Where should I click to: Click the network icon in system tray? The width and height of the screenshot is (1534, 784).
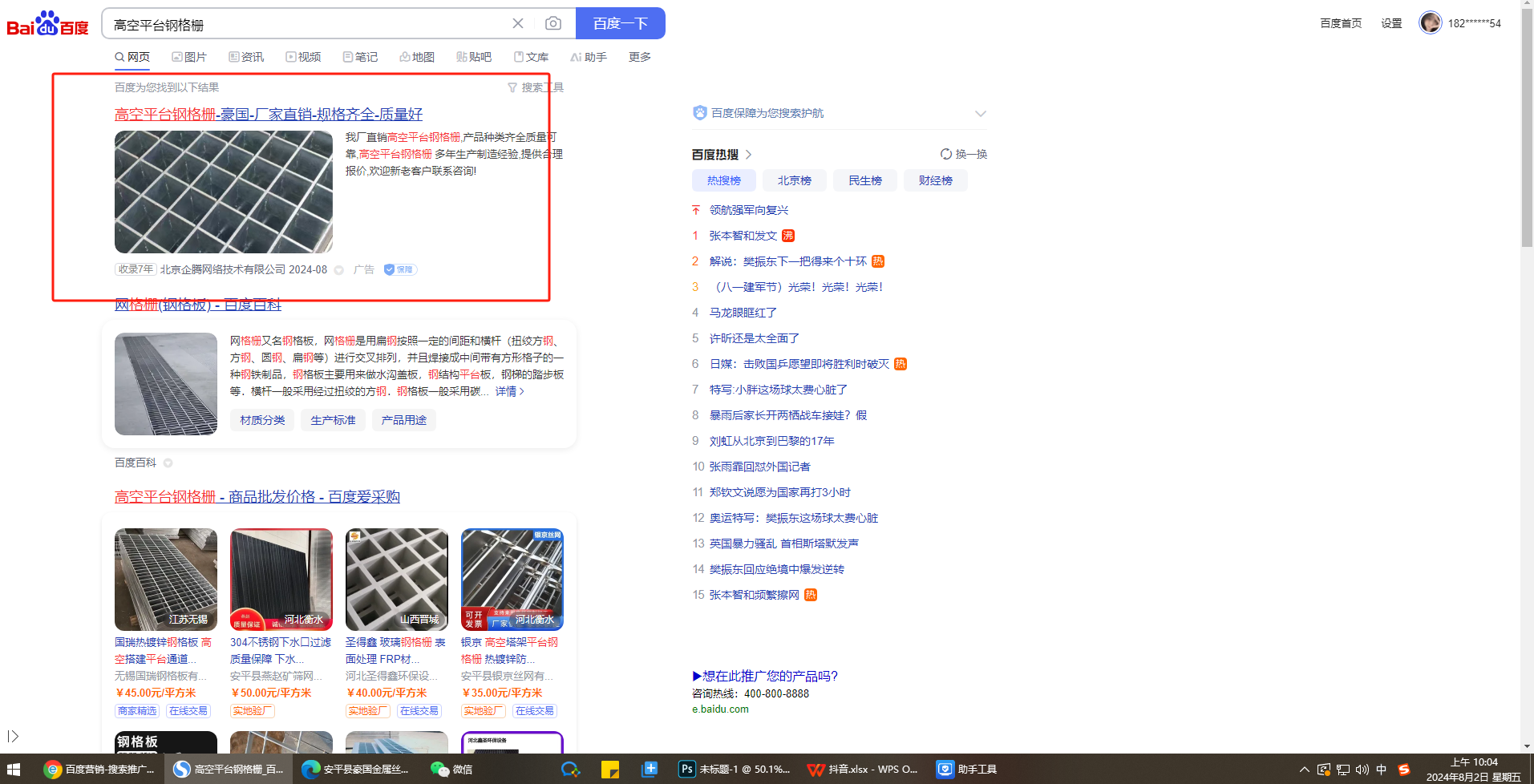(x=1343, y=770)
